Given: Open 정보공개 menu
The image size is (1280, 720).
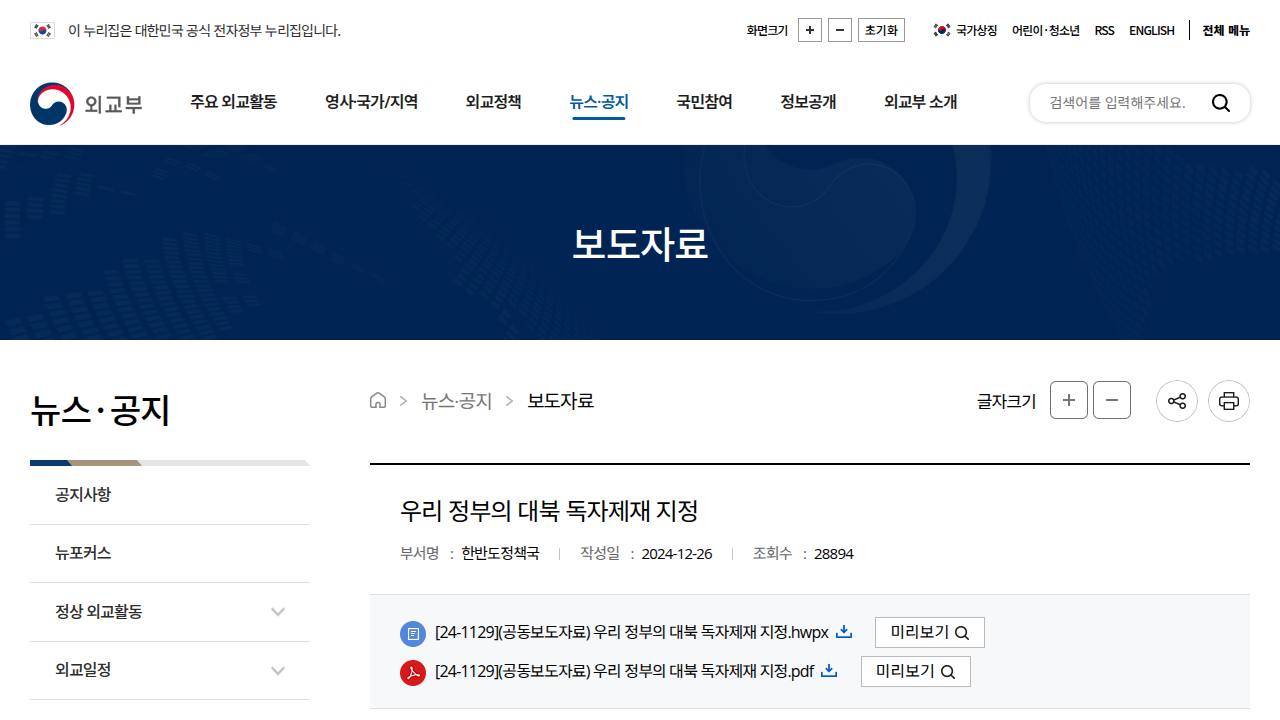Looking at the screenshot, I should point(808,102).
